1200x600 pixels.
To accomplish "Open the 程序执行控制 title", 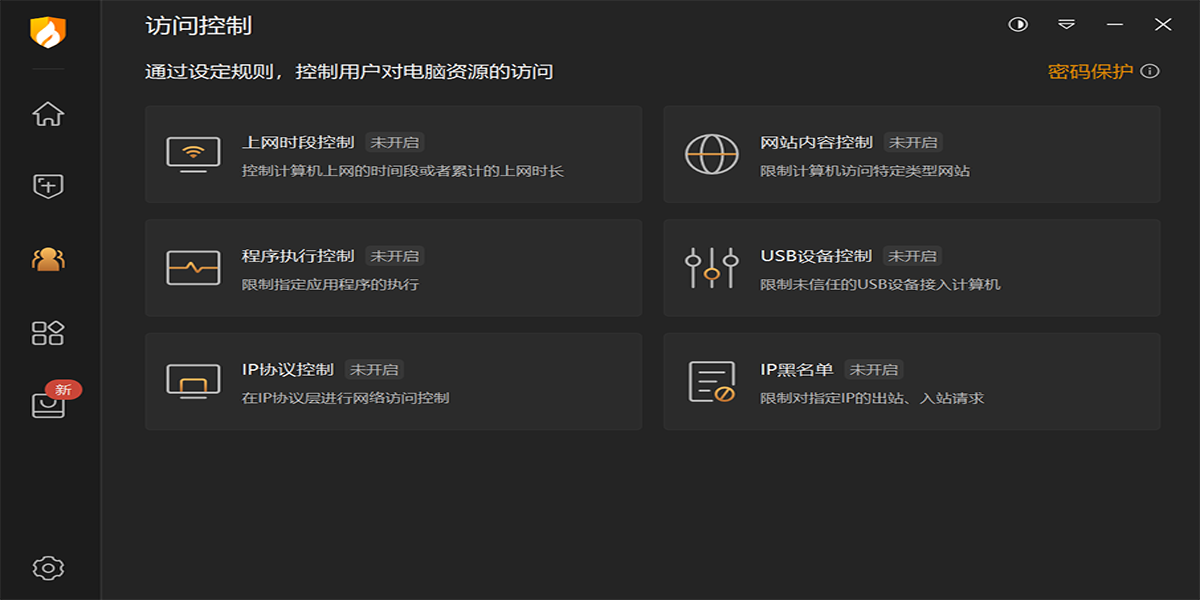I will pyautogui.click(x=298, y=255).
